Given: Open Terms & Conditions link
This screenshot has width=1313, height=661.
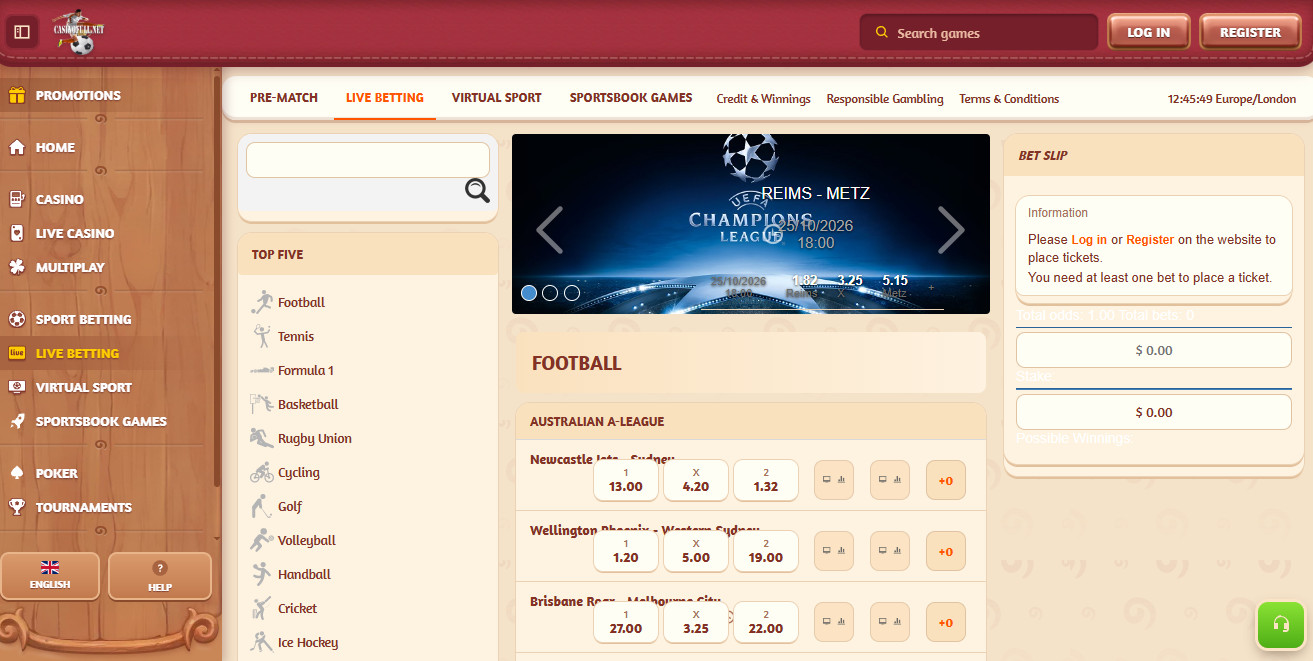Looking at the screenshot, I should [x=1009, y=99].
